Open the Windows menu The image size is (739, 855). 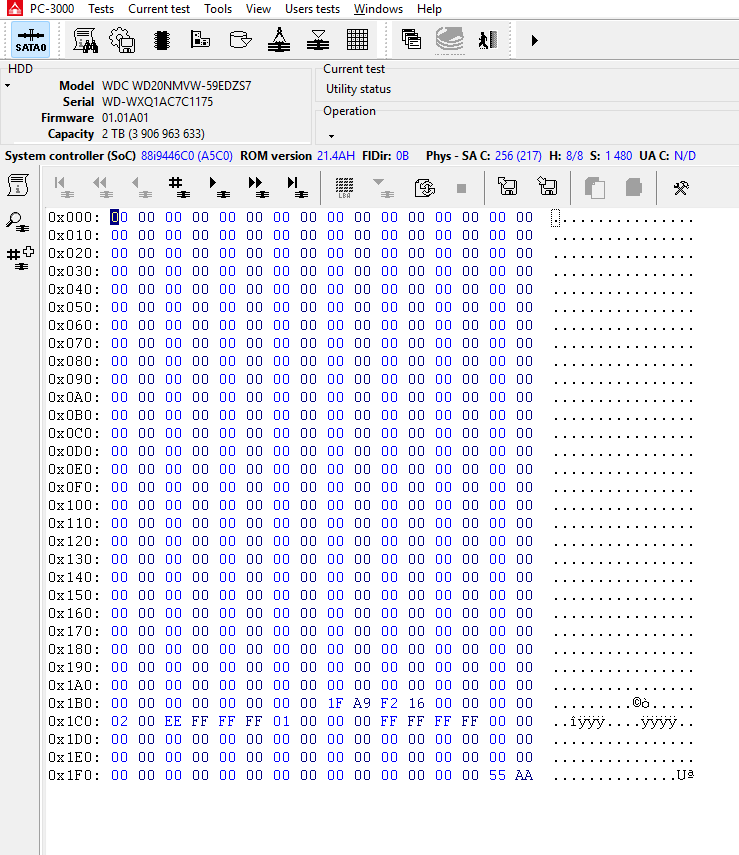coord(378,9)
